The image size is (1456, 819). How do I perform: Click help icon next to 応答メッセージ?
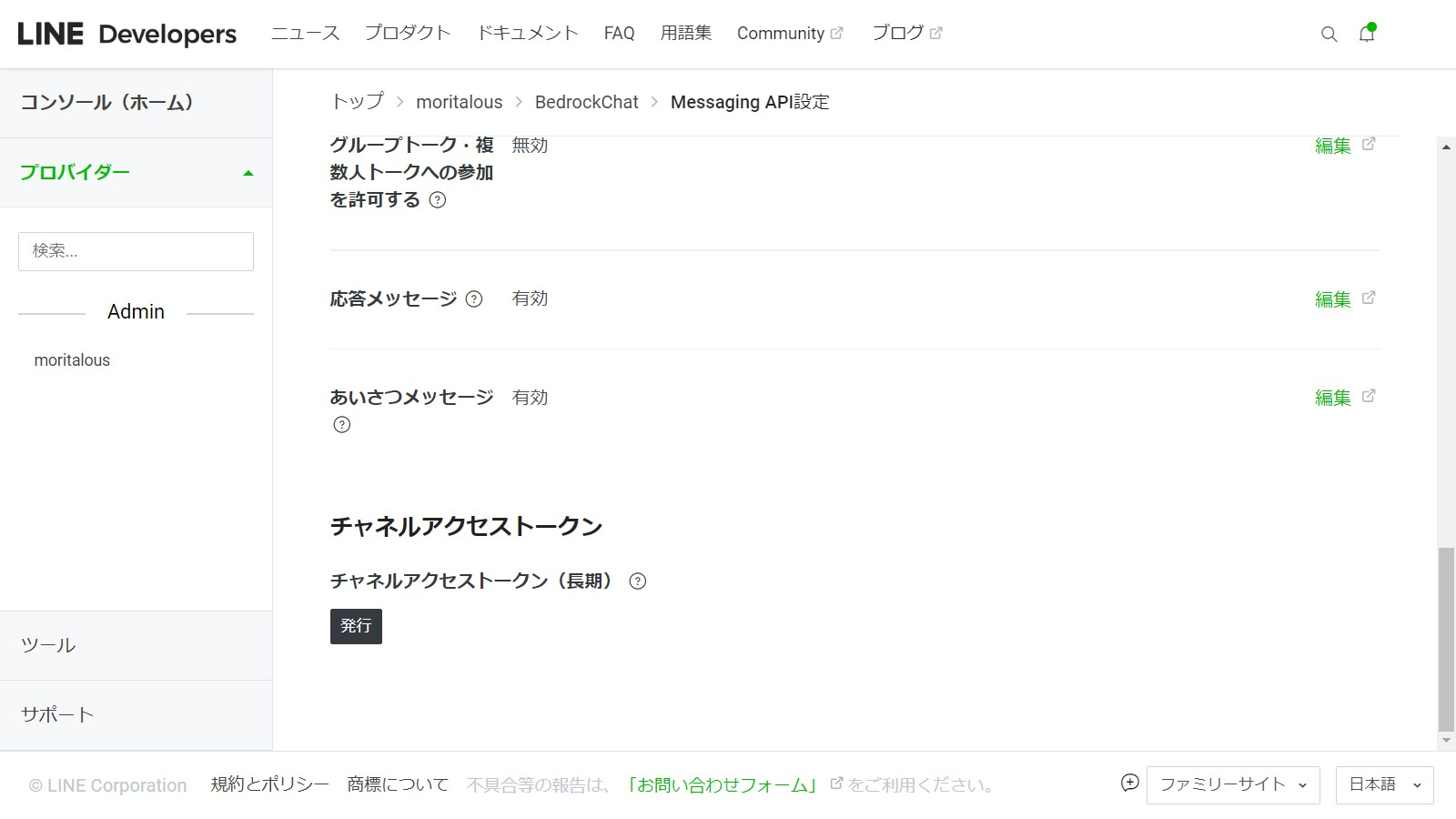474,299
